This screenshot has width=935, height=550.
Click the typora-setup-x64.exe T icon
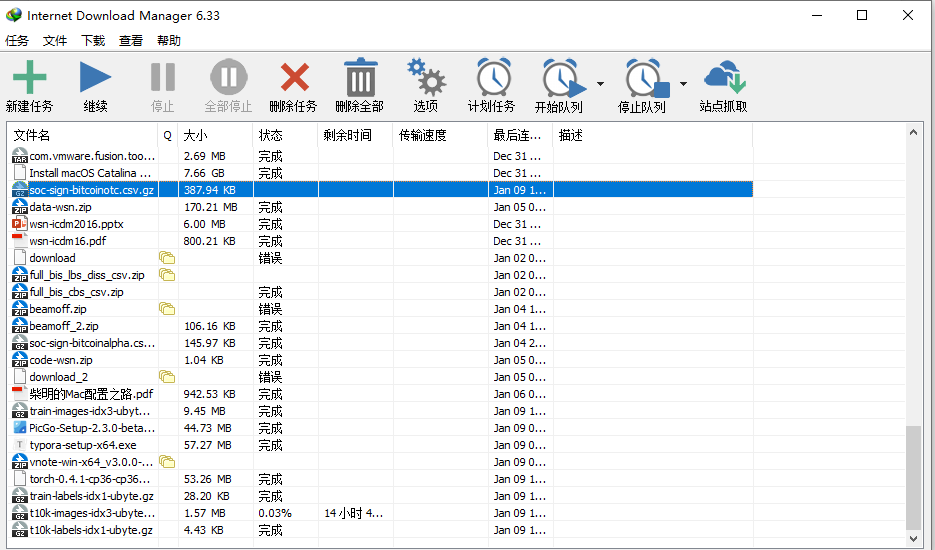click(20, 445)
